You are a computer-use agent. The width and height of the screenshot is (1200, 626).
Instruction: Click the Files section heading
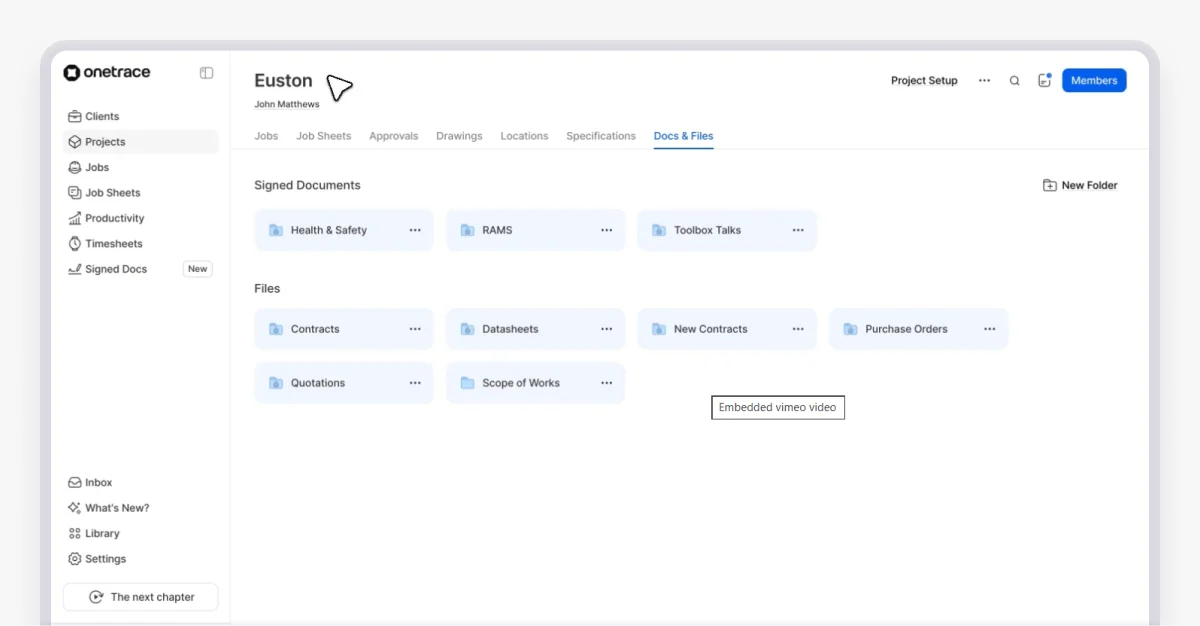[267, 288]
